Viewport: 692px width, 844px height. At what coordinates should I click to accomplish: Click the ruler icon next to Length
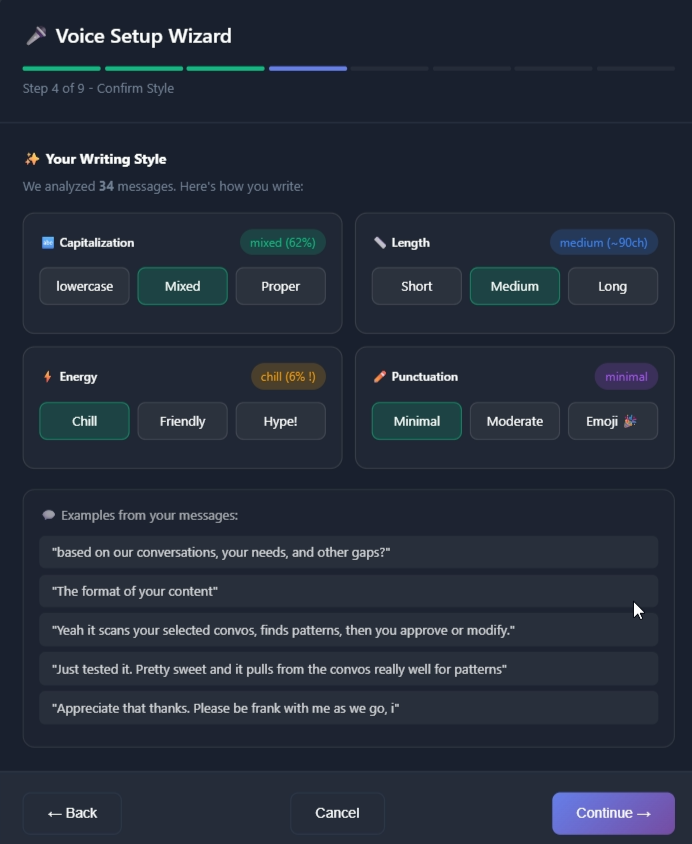(x=380, y=243)
